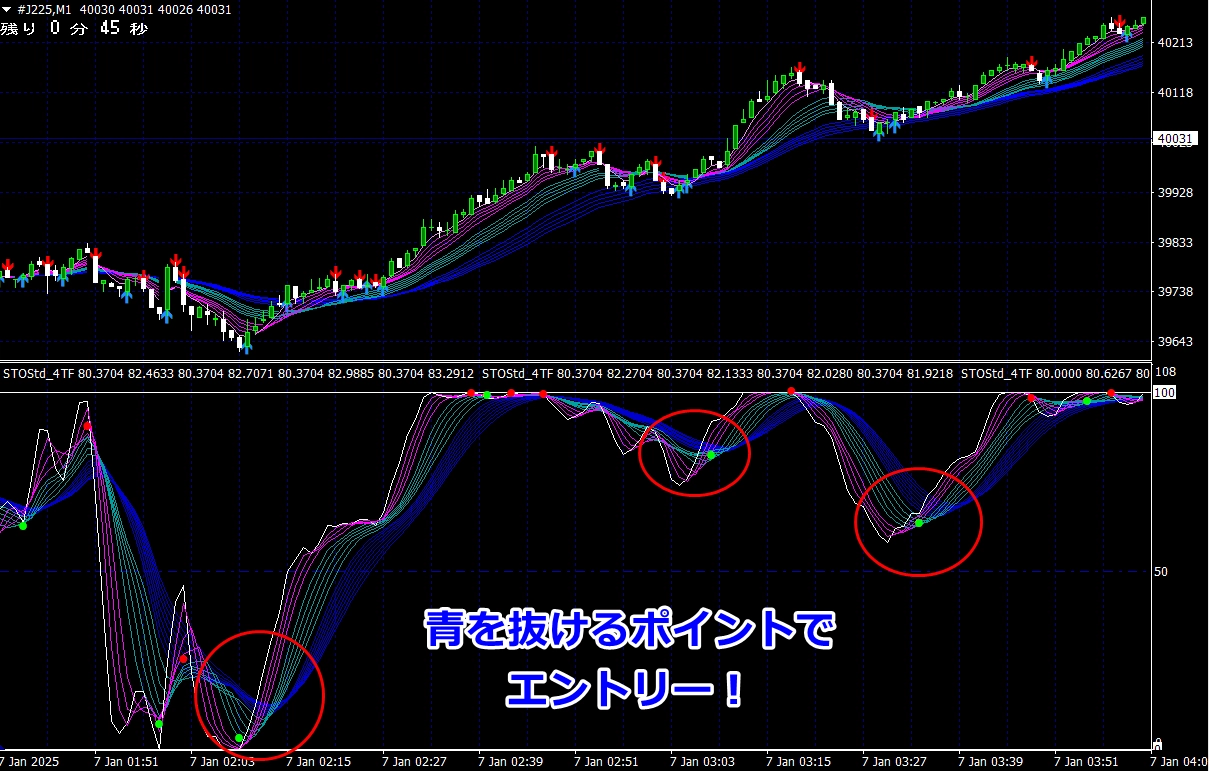Image resolution: width=1210 pixels, height=771 pixels.
Task: Click the triangle beside #J225,M1 chart title
Action: pyautogui.click(x=8, y=9)
